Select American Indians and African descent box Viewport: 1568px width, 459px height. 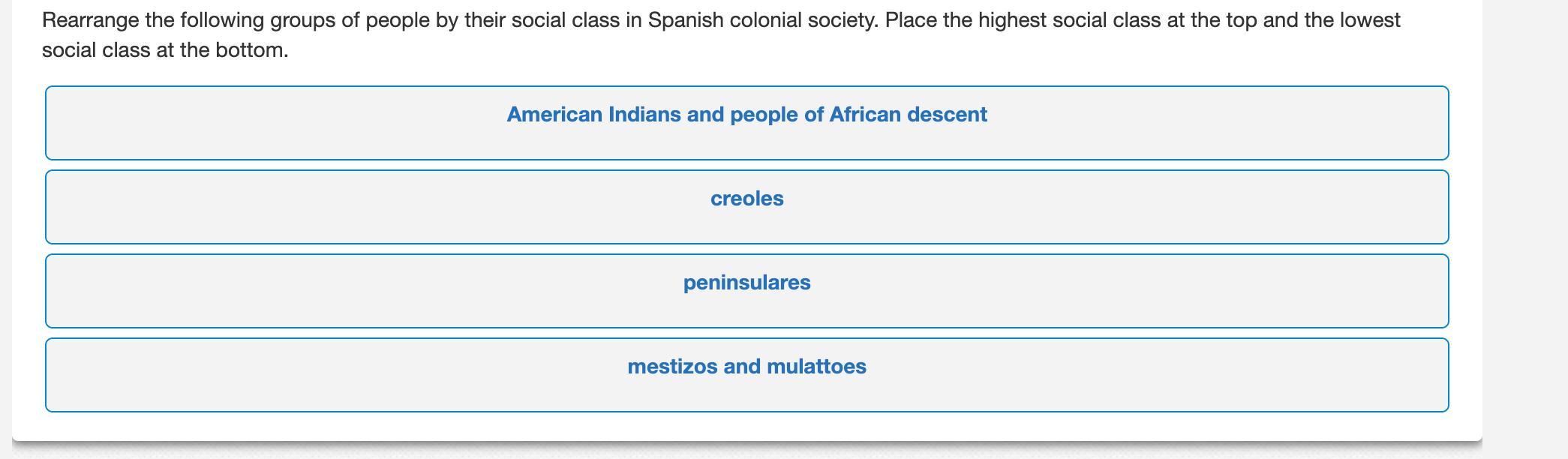tap(746, 123)
